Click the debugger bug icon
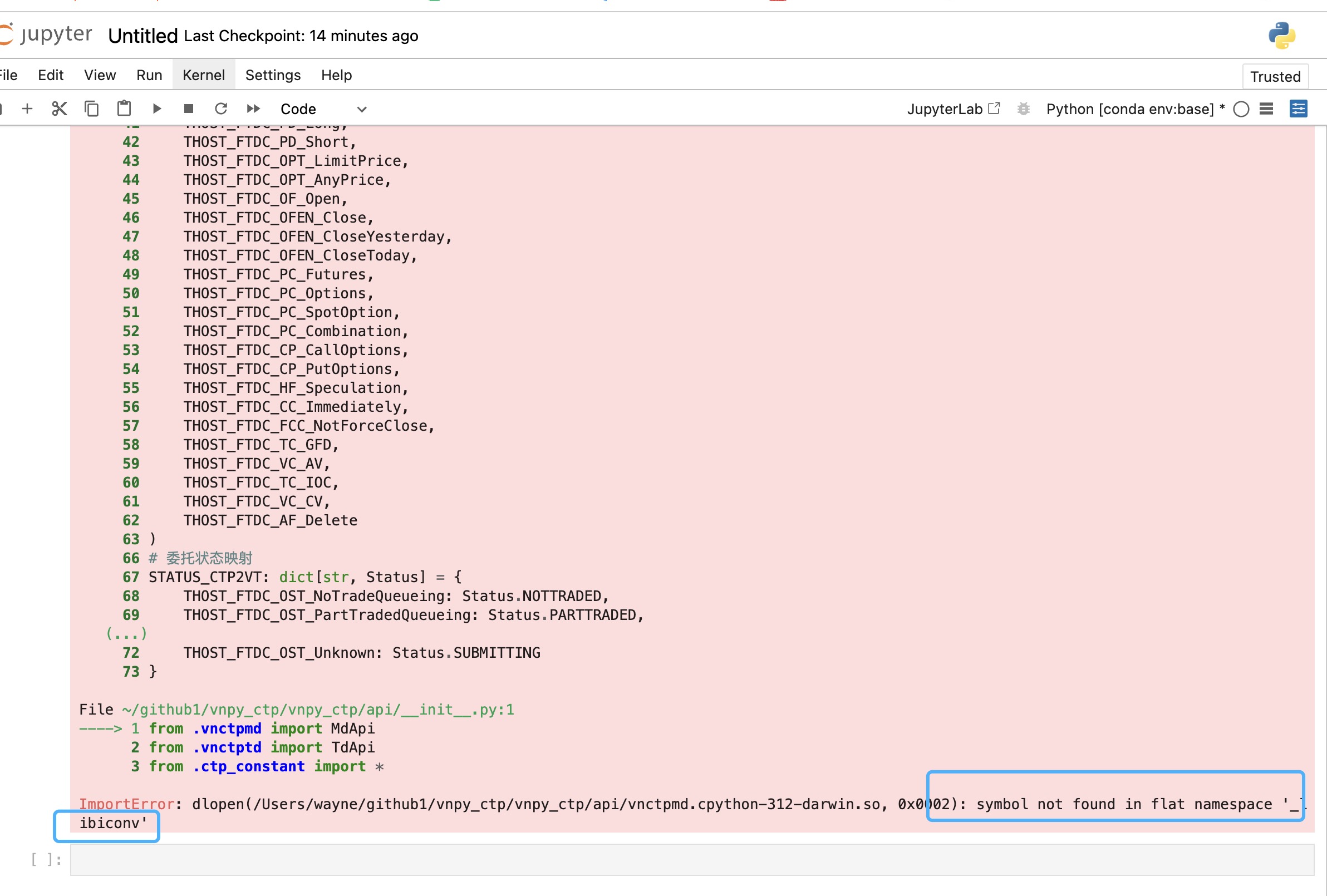This screenshot has width=1327, height=896. tap(1023, 109)
